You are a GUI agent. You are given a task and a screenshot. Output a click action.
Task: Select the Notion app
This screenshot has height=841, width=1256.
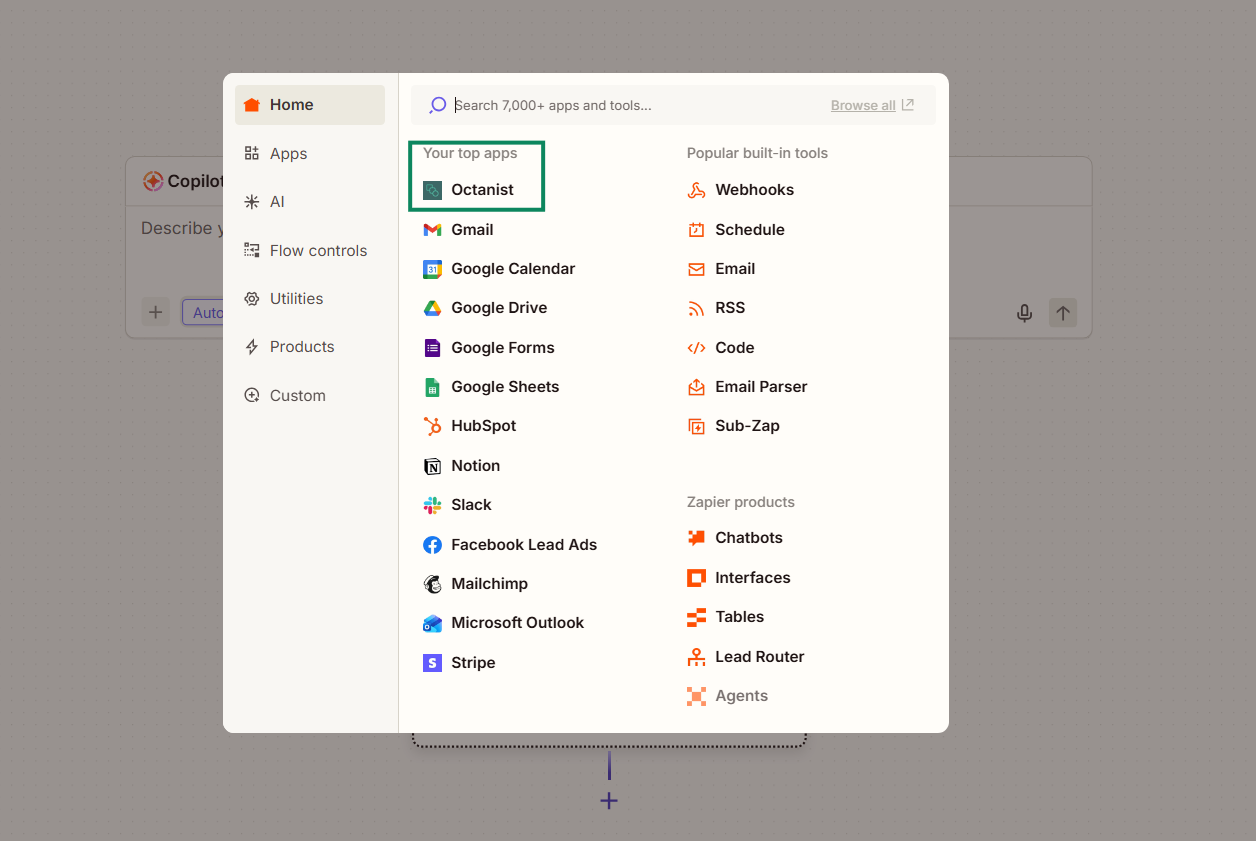point(473,465)
